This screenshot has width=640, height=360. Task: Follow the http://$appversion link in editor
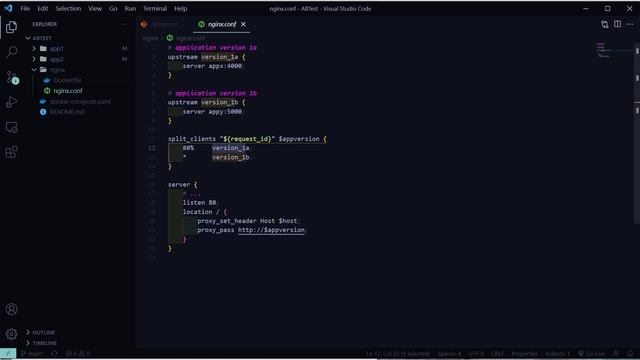[271, 230]
